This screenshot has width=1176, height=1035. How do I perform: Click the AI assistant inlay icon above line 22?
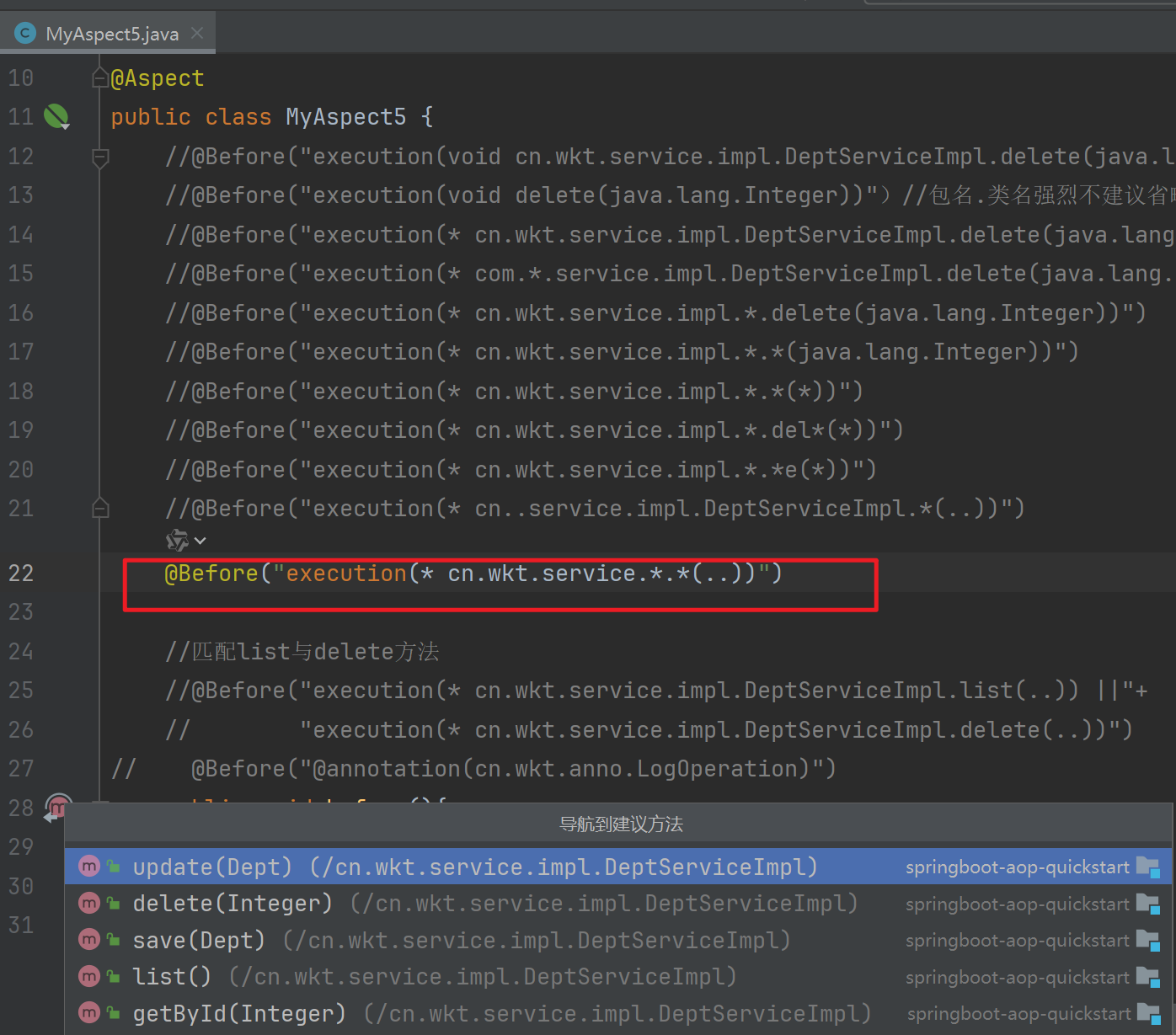(x=177, y=540)
